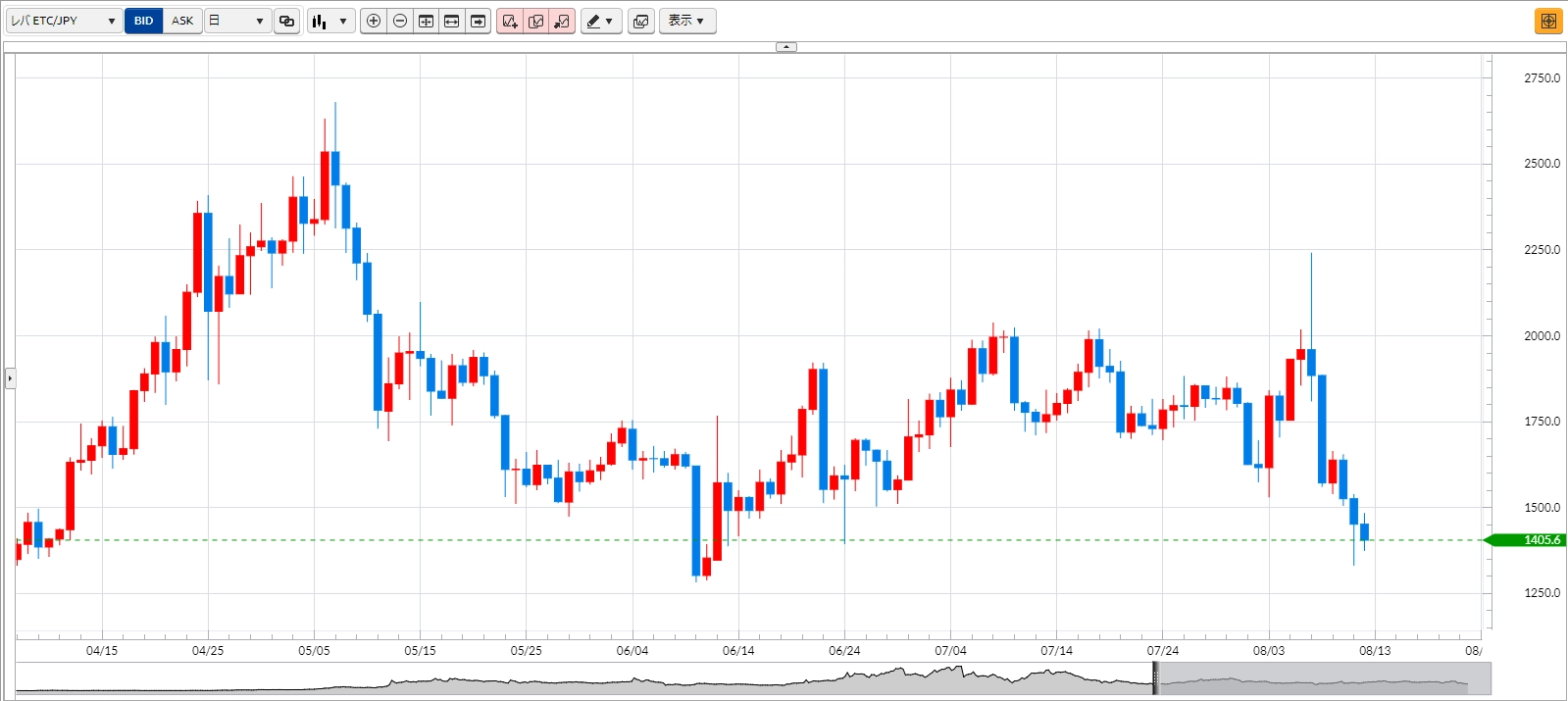The image size is (1568, 701).
Task: Expand the left side panel arrow
Action: [10, 377]
